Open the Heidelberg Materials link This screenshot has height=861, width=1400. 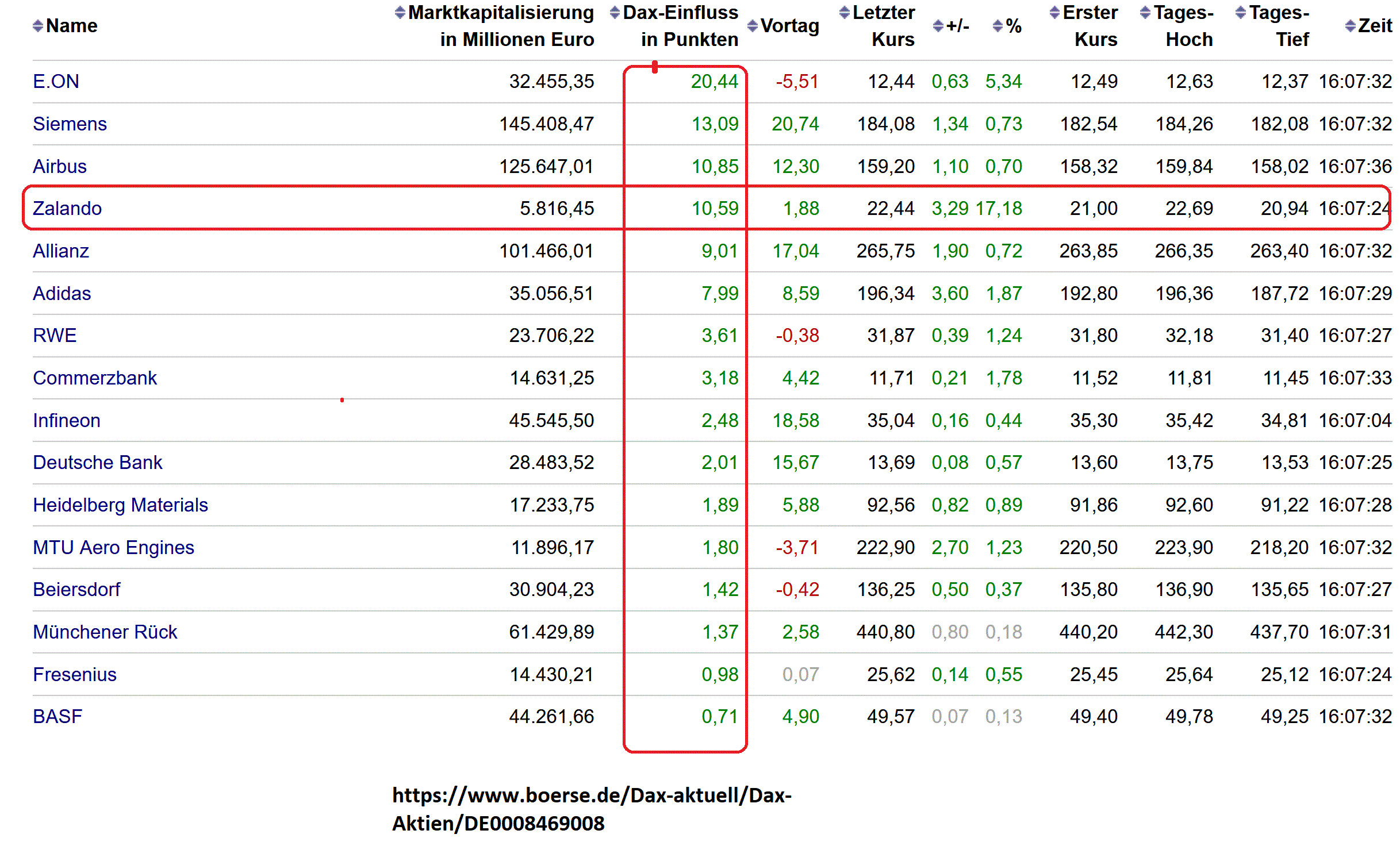click(120, 505)
